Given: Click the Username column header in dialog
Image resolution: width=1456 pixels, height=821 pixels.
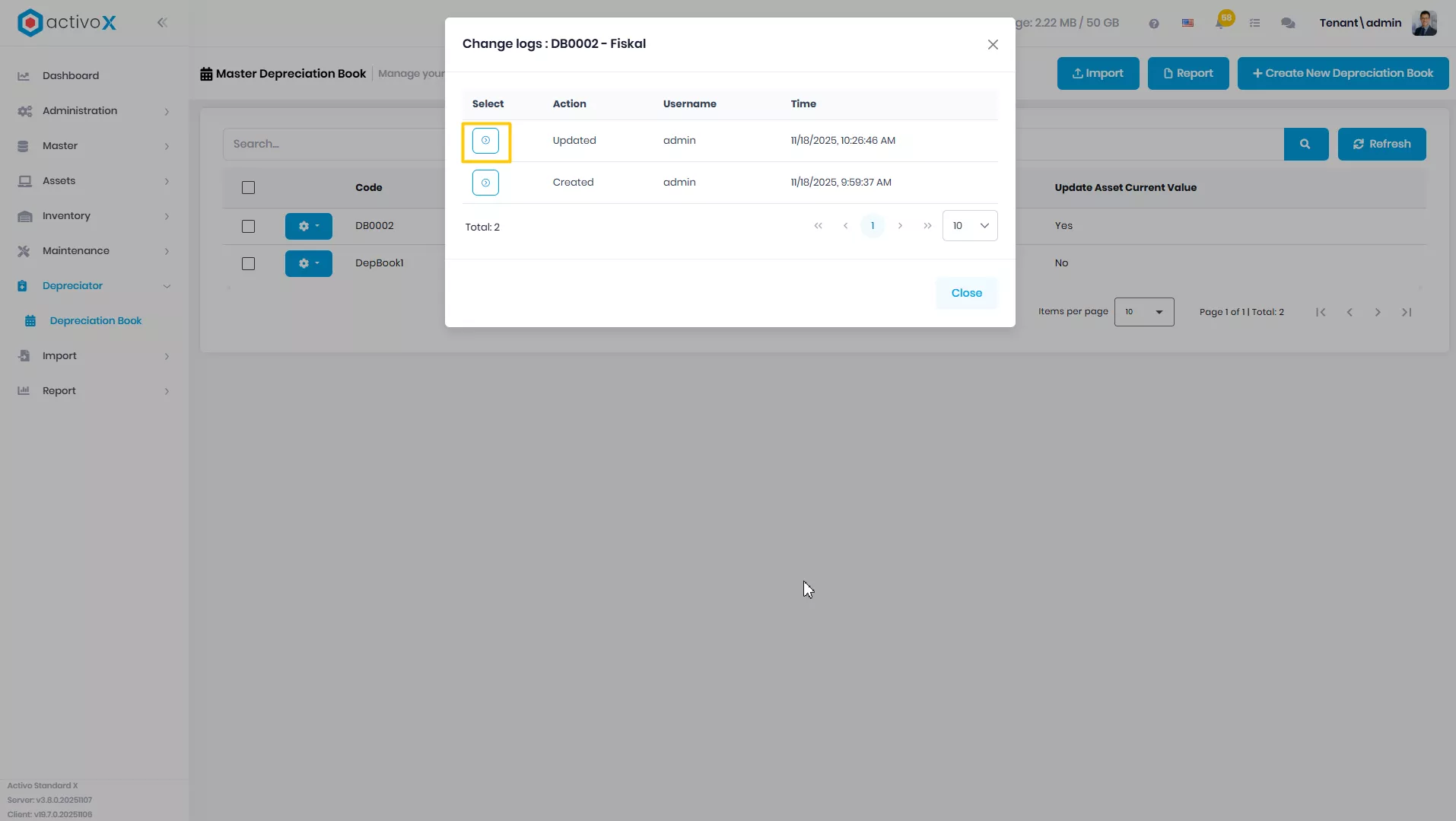Looking at the screenshot, I should [x=689, y=104].
